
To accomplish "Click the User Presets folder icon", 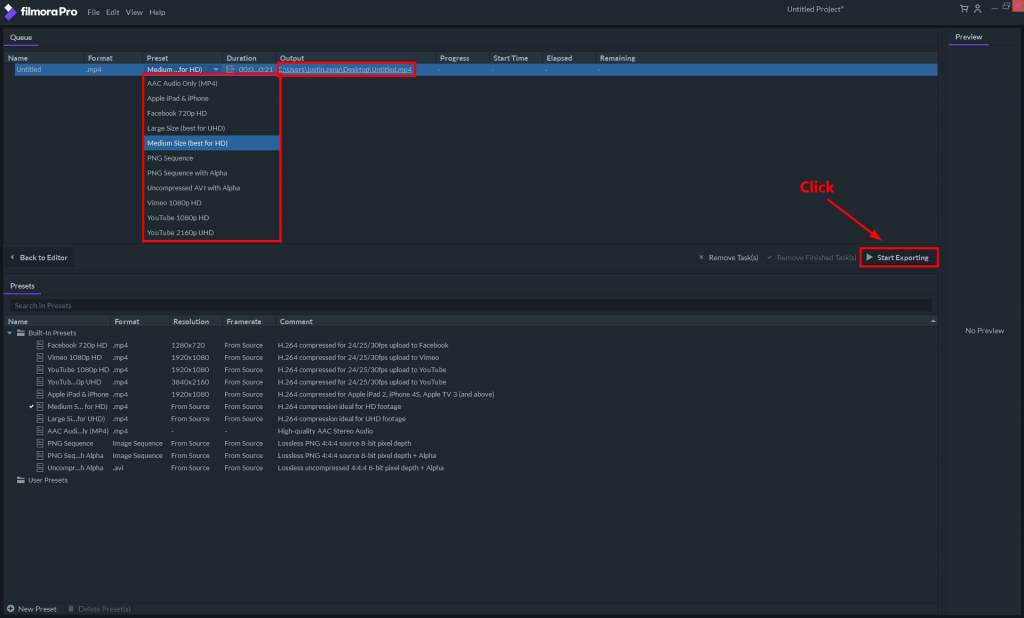I will 21,480.
